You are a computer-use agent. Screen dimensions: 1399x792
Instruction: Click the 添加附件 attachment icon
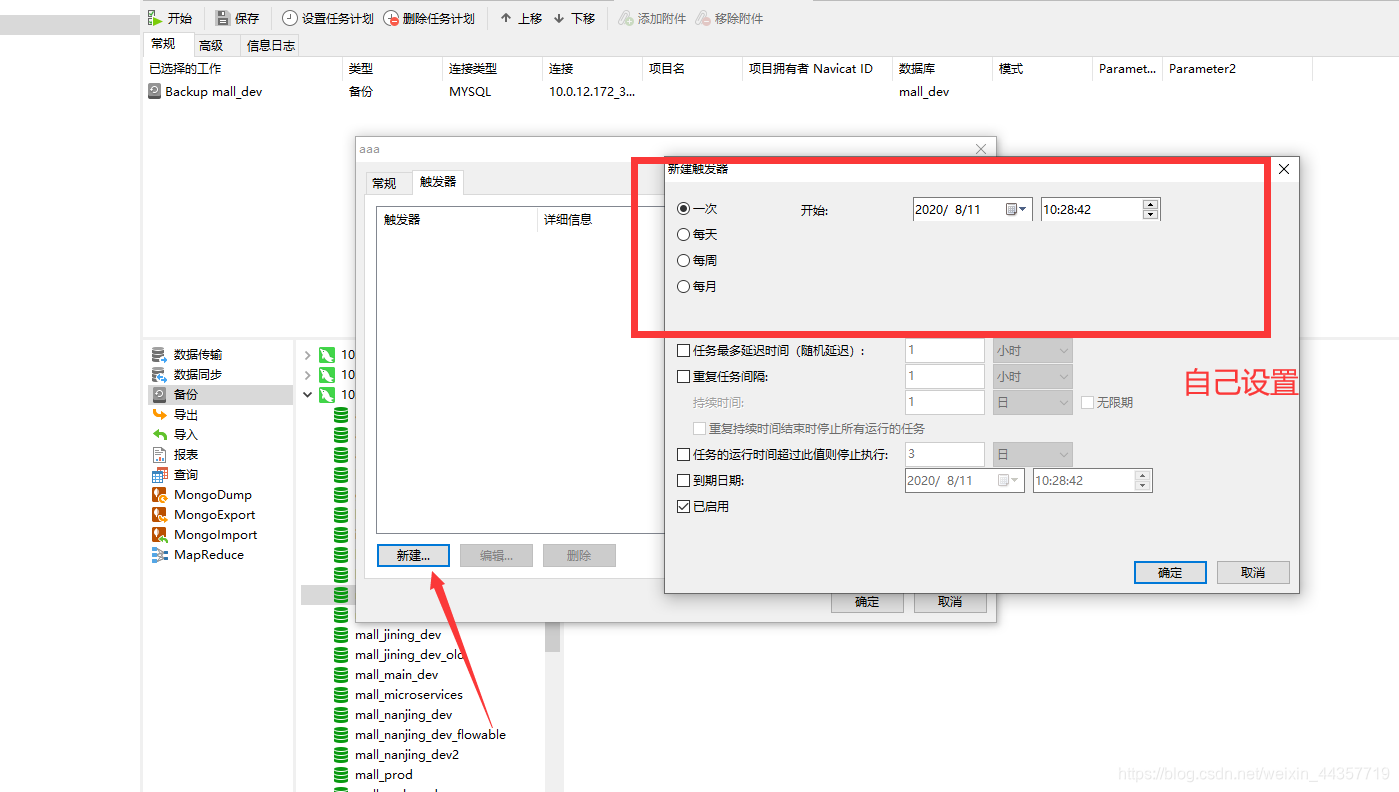(626, 18)
